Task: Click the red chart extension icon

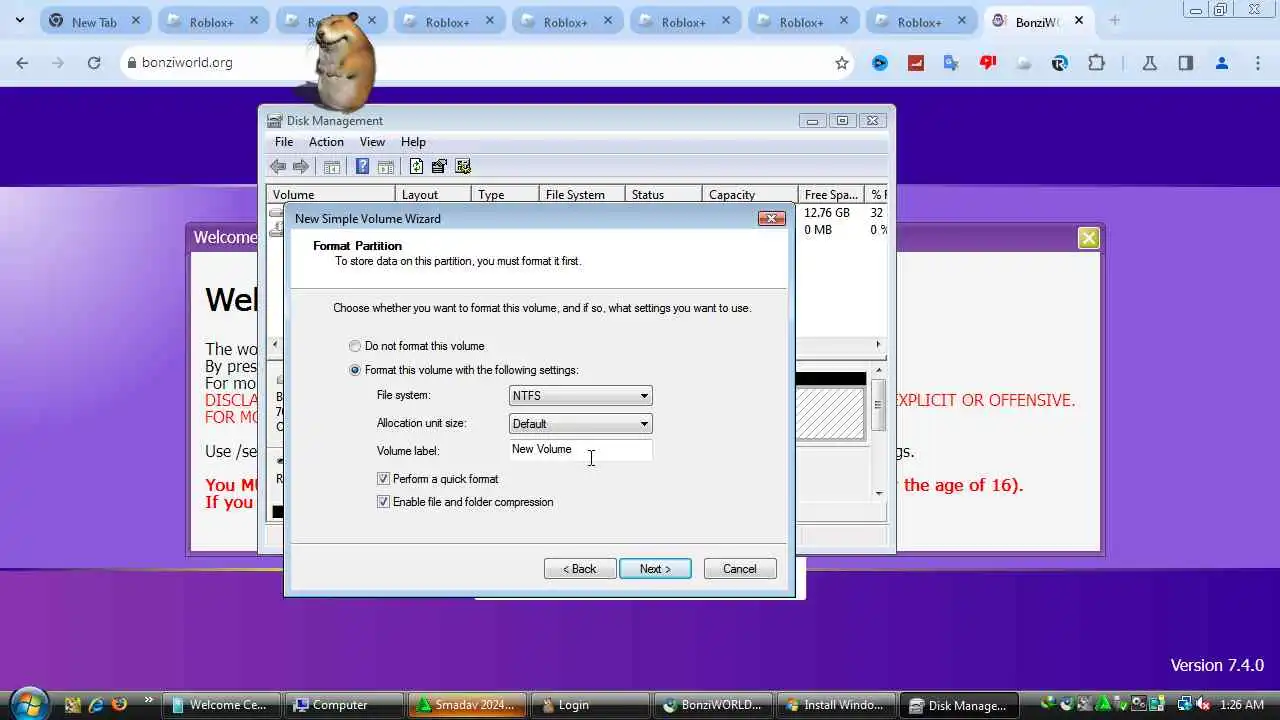Action: (x=915, y=63)
